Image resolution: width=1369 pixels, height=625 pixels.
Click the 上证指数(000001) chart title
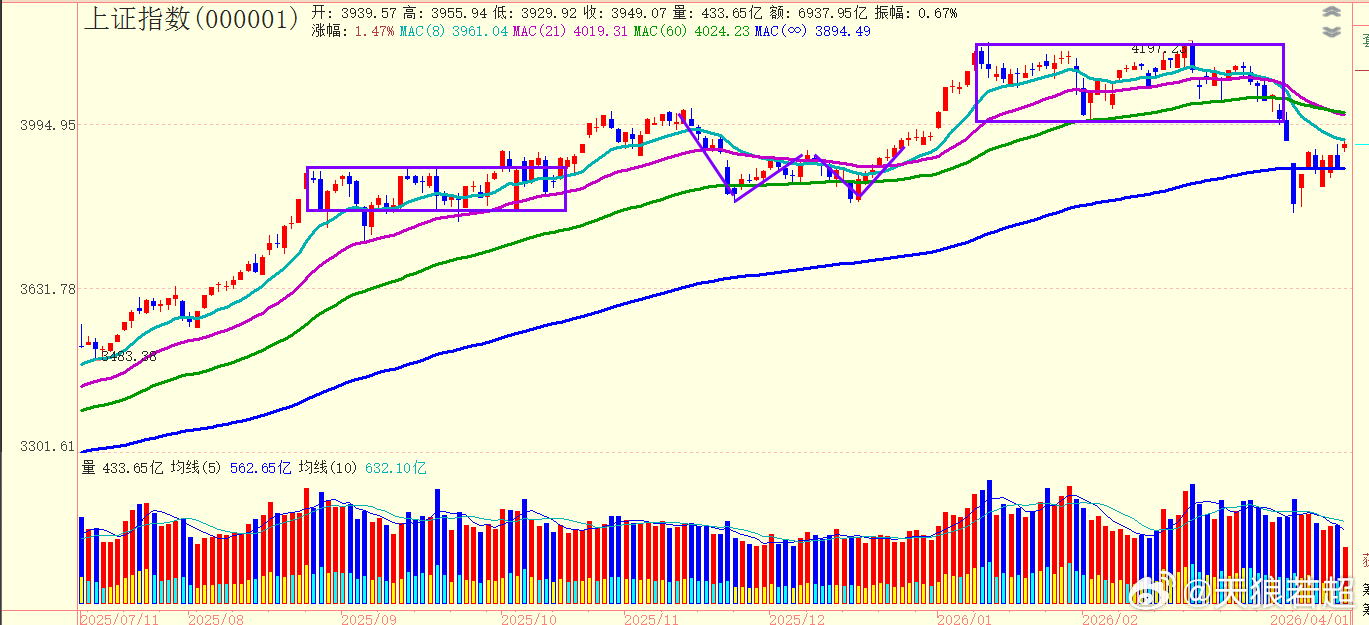[x=191, y=19]
